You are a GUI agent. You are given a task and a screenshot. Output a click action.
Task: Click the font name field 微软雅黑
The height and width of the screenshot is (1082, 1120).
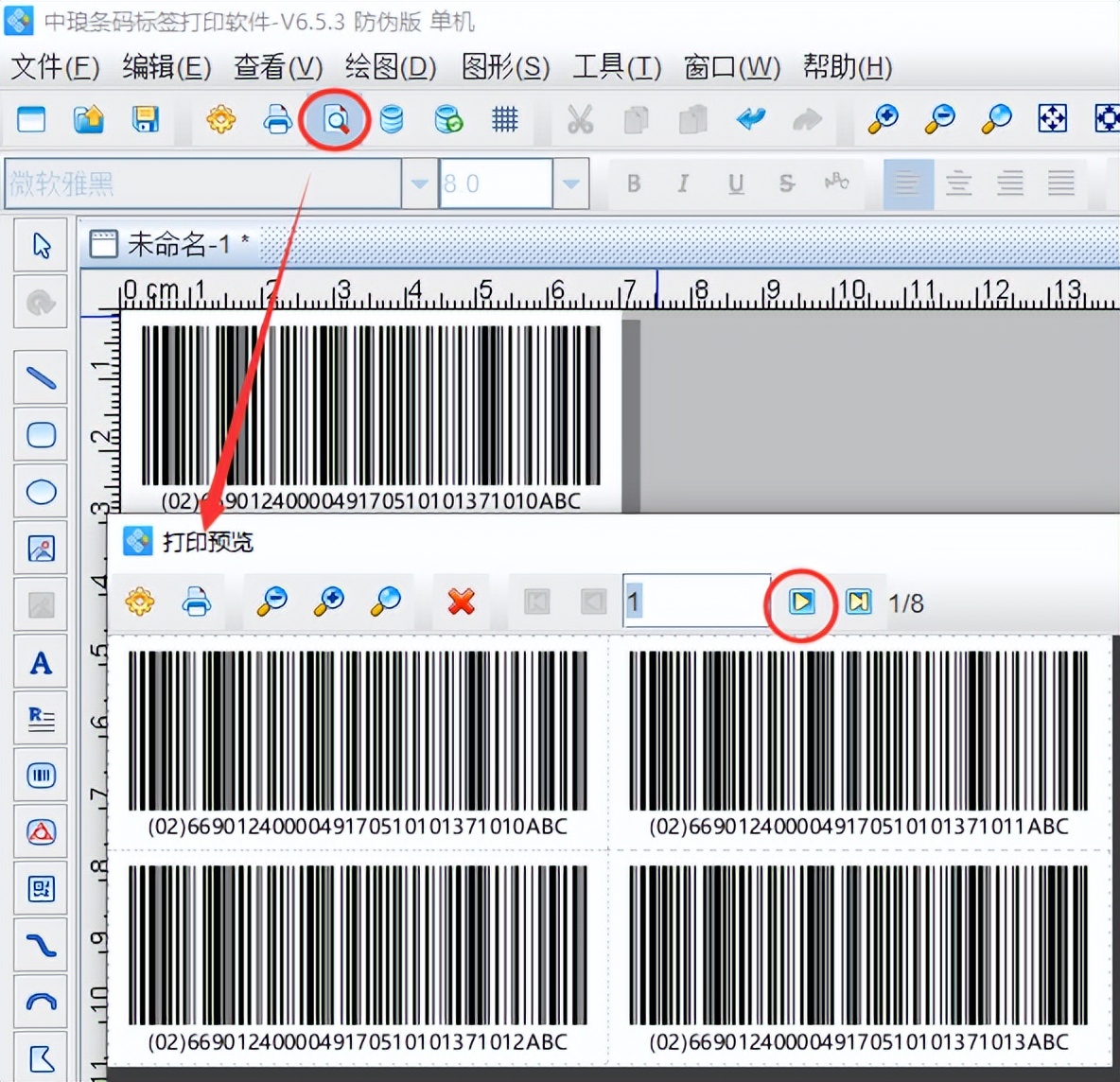pyautogui.click(x=202, y=184)
